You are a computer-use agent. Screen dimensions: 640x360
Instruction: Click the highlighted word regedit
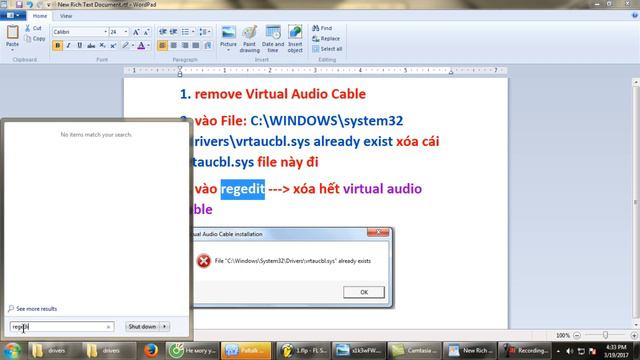coord(242,189)
